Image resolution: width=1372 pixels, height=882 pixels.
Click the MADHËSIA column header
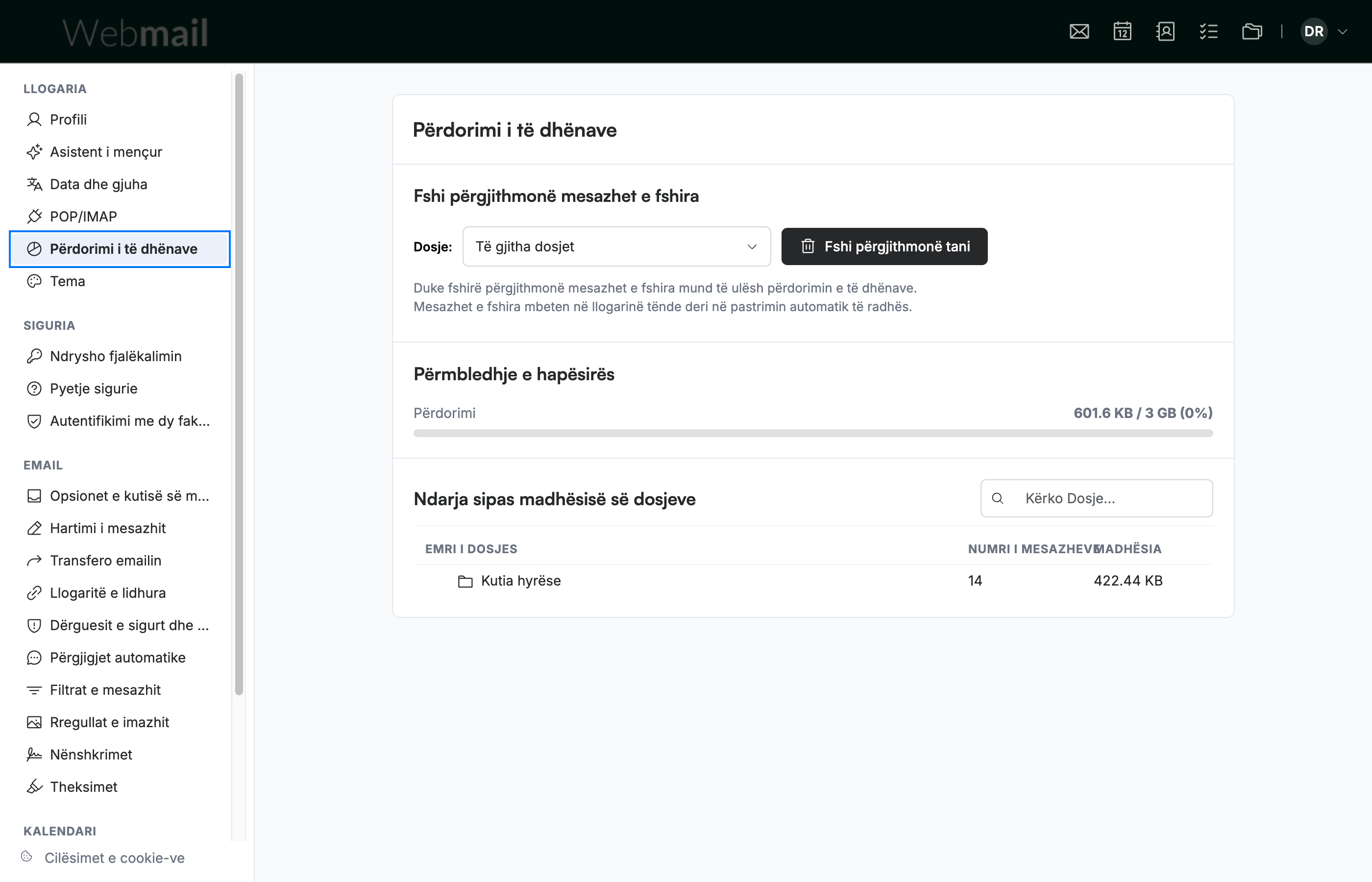coord(1127,549)
